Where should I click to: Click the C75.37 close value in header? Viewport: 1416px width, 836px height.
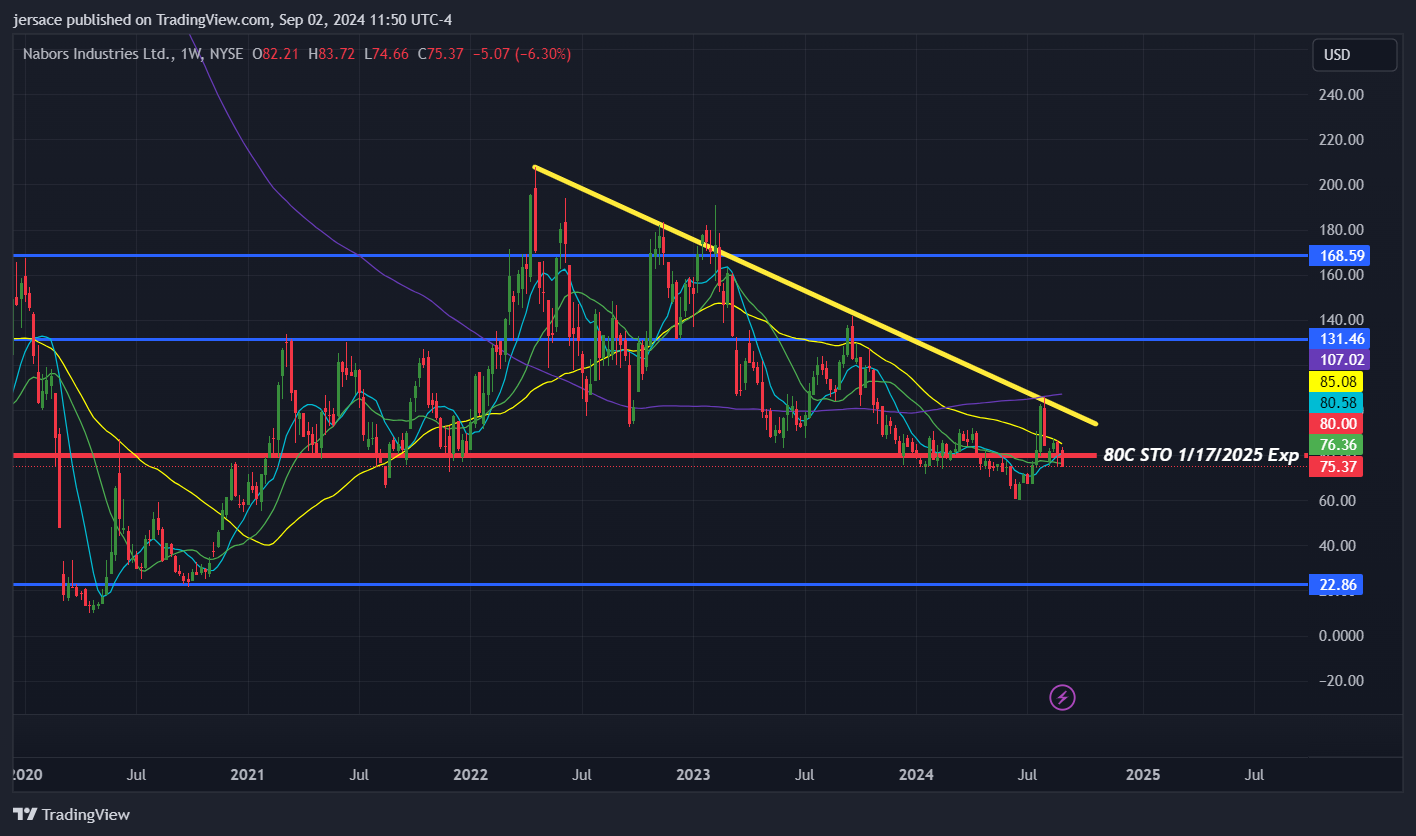tap(440, 54)
